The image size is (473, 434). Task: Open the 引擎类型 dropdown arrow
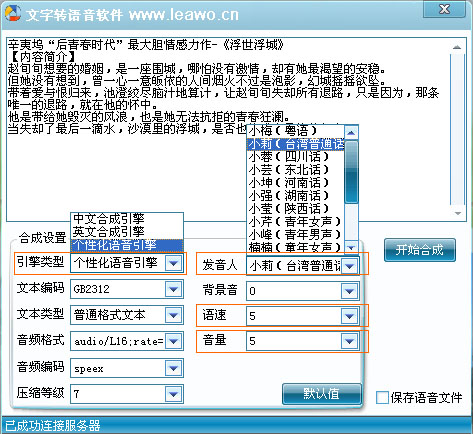coord(174,263)
